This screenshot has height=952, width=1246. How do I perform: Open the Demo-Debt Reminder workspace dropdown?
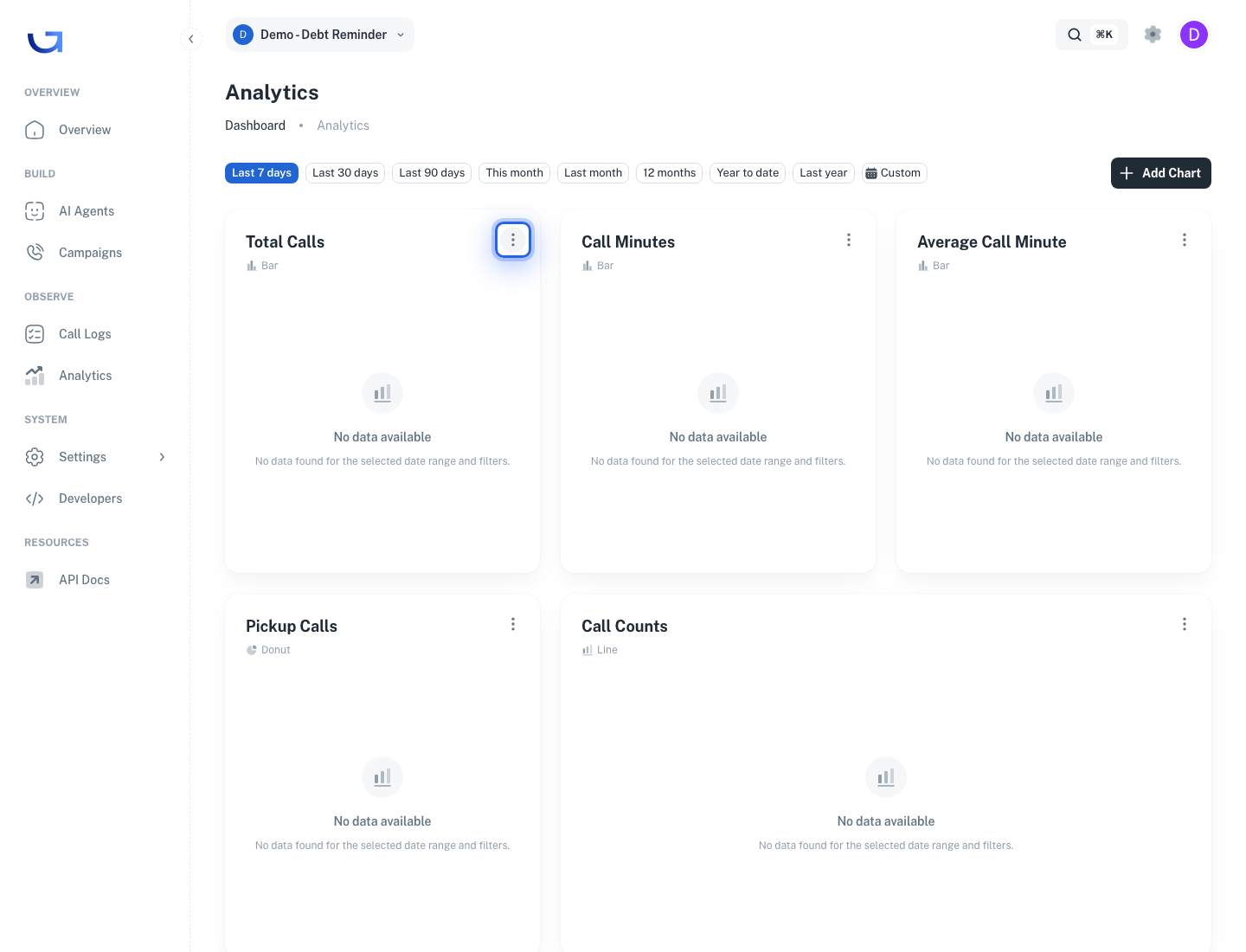(319, 35)
